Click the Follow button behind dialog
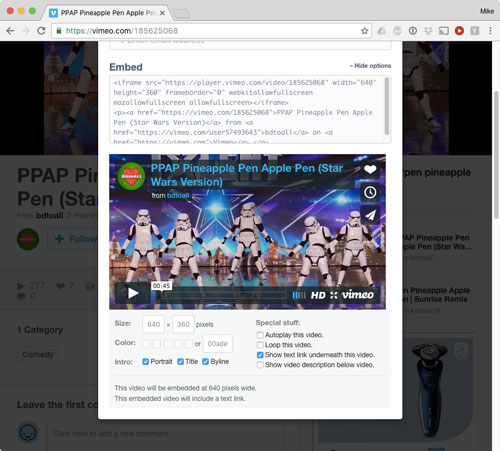The width and height of the screenshot is (500, 451). pos(73,239)
